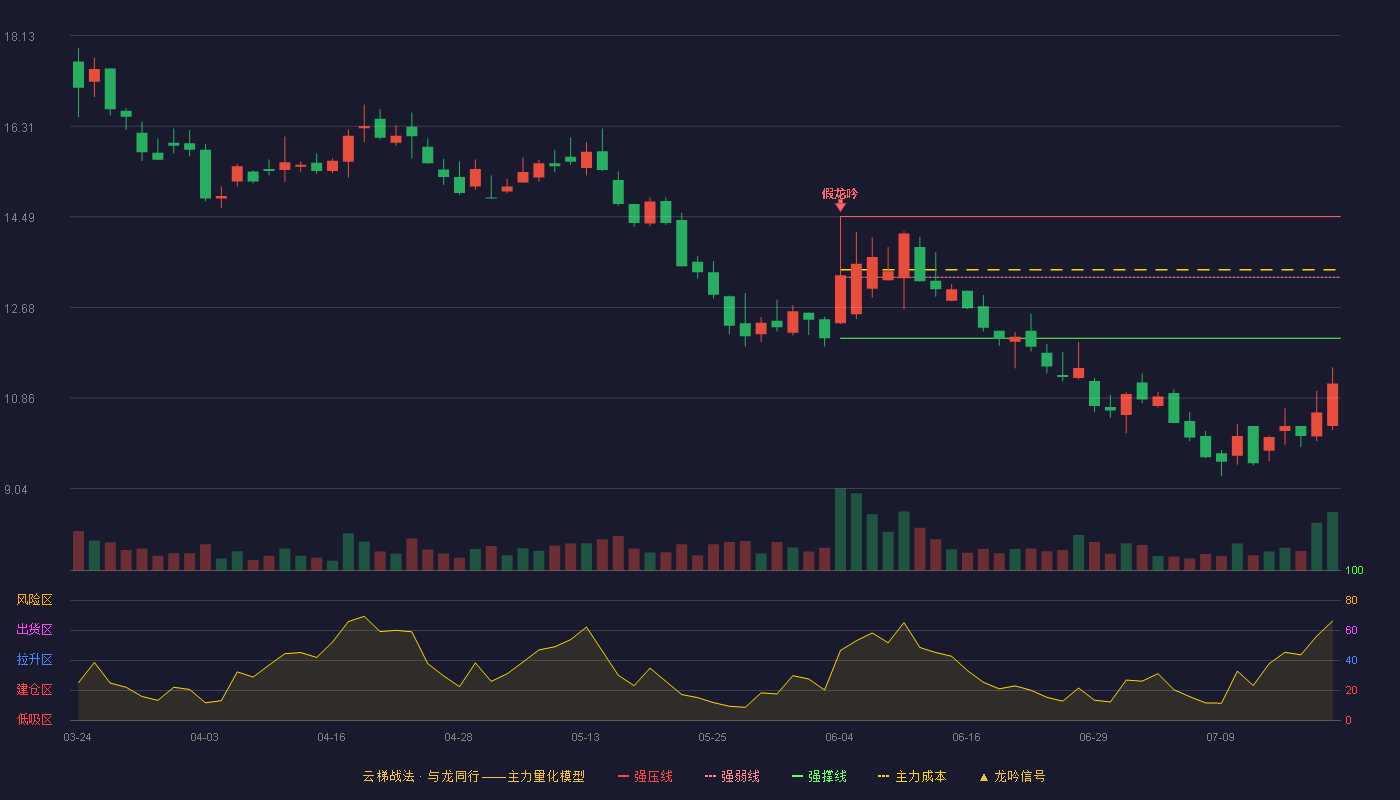Viewport: 1400px width, 800px height.
Task: Select the 拉升区 zone label
Action: coord(34,660)
